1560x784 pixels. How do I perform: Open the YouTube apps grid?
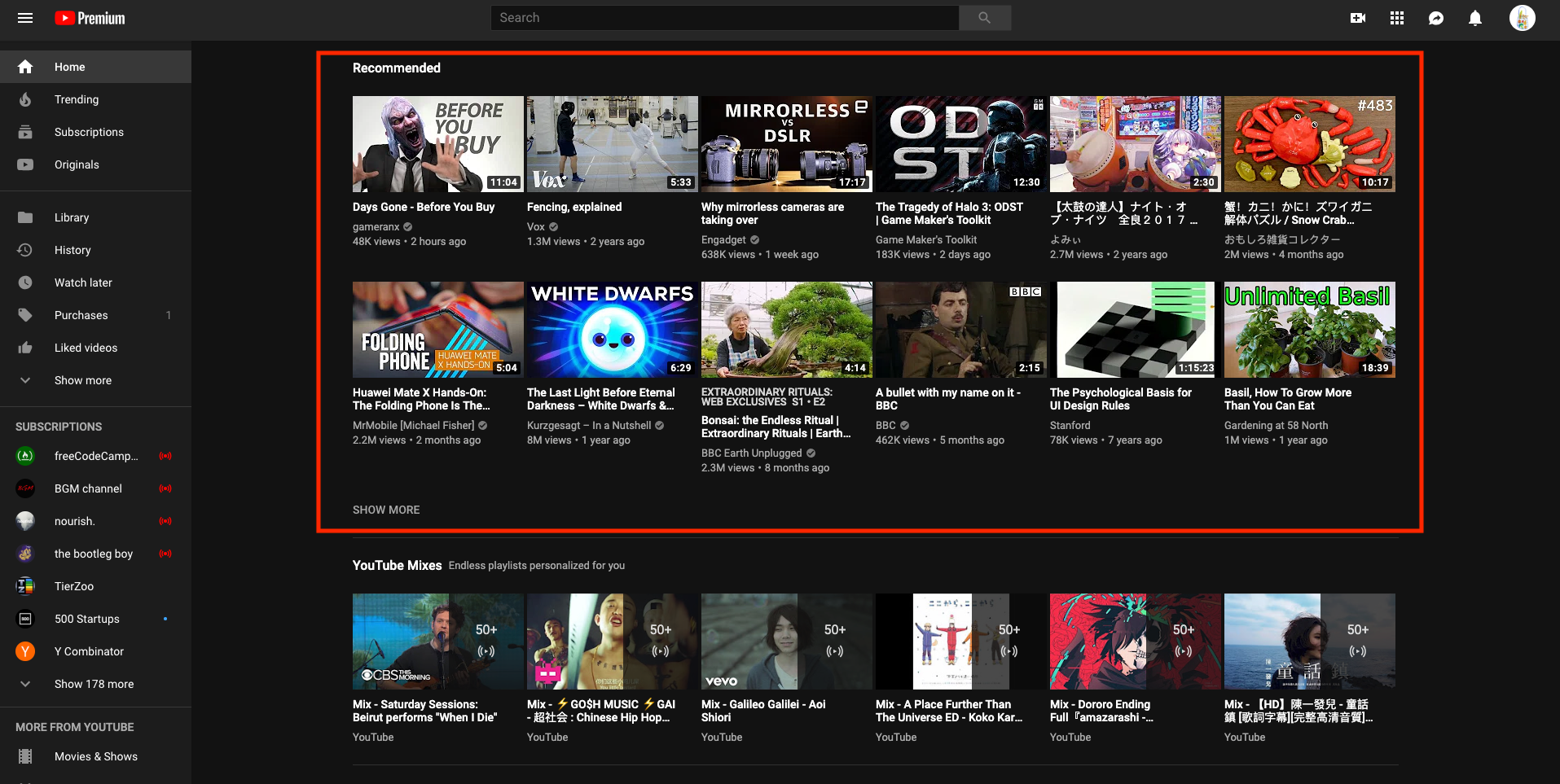click(1397, 18)
